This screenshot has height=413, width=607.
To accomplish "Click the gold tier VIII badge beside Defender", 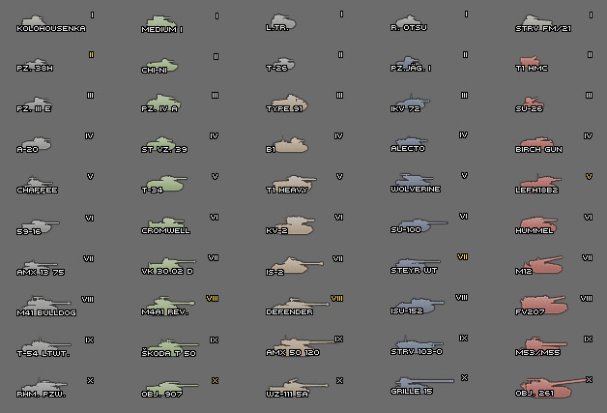I will [x=337, y=298].
